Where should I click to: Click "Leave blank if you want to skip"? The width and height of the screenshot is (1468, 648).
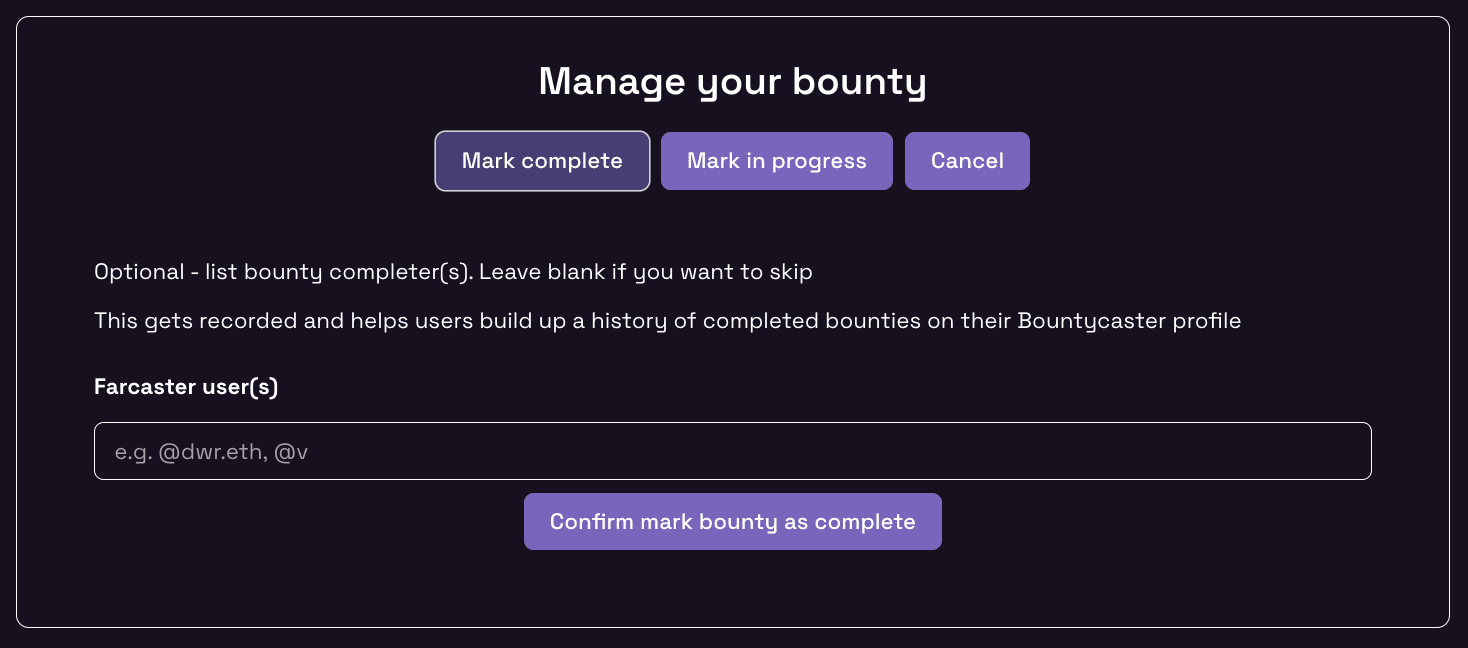(x=645, y=272)
